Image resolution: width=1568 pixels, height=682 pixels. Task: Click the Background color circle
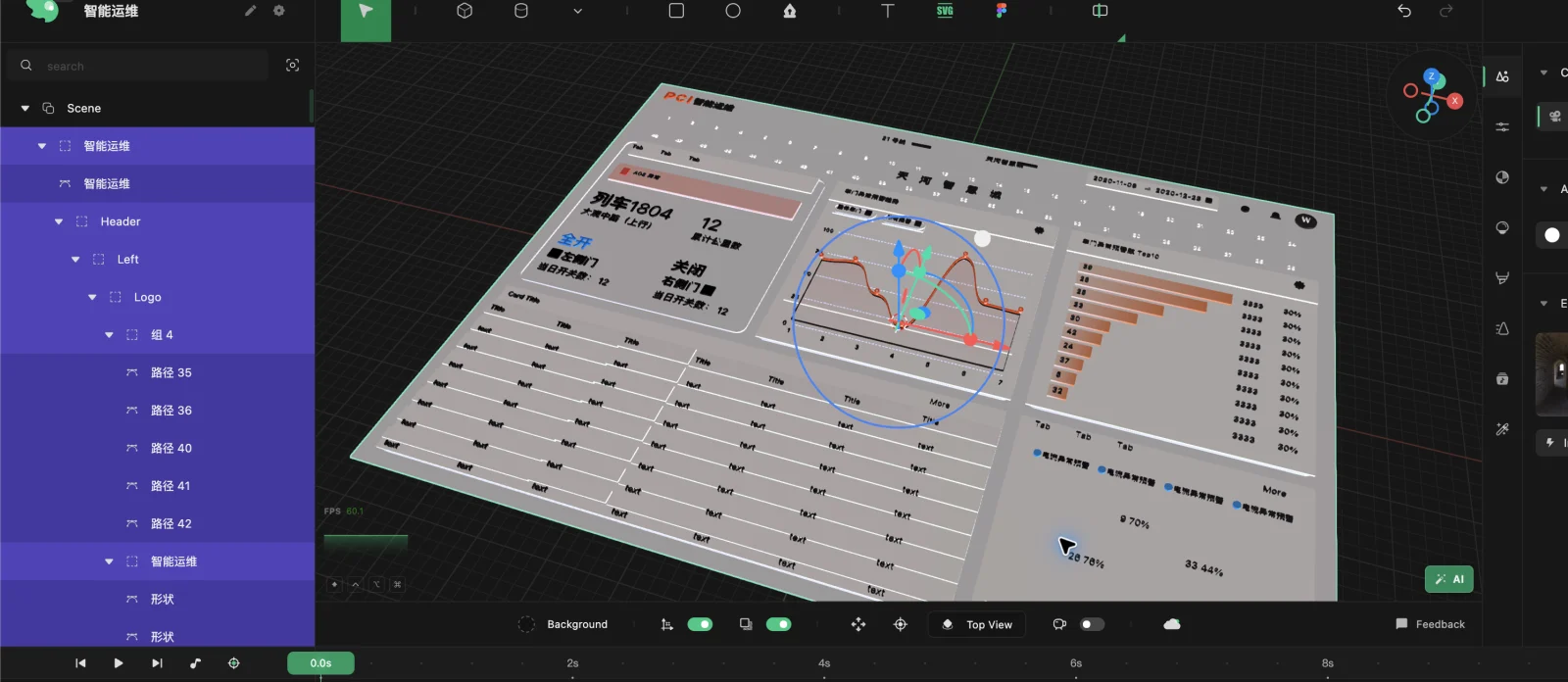[x=526, y=624]
